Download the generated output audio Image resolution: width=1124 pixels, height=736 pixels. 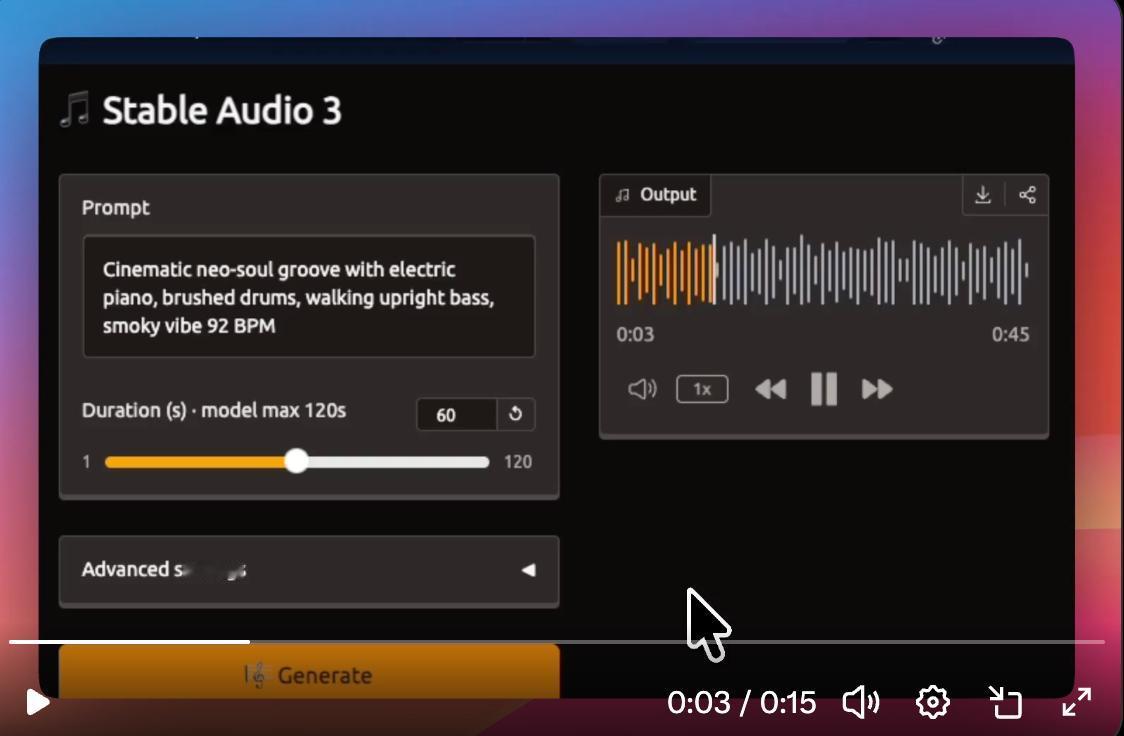point(983,195)
